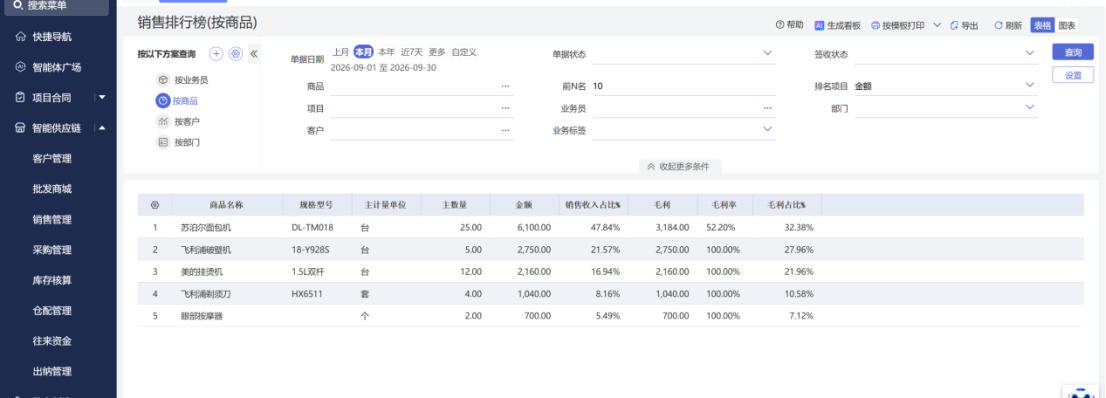Add a new query scheme with plus icon
This screenshot has height=398, width=1106.
tap(217, 54)
